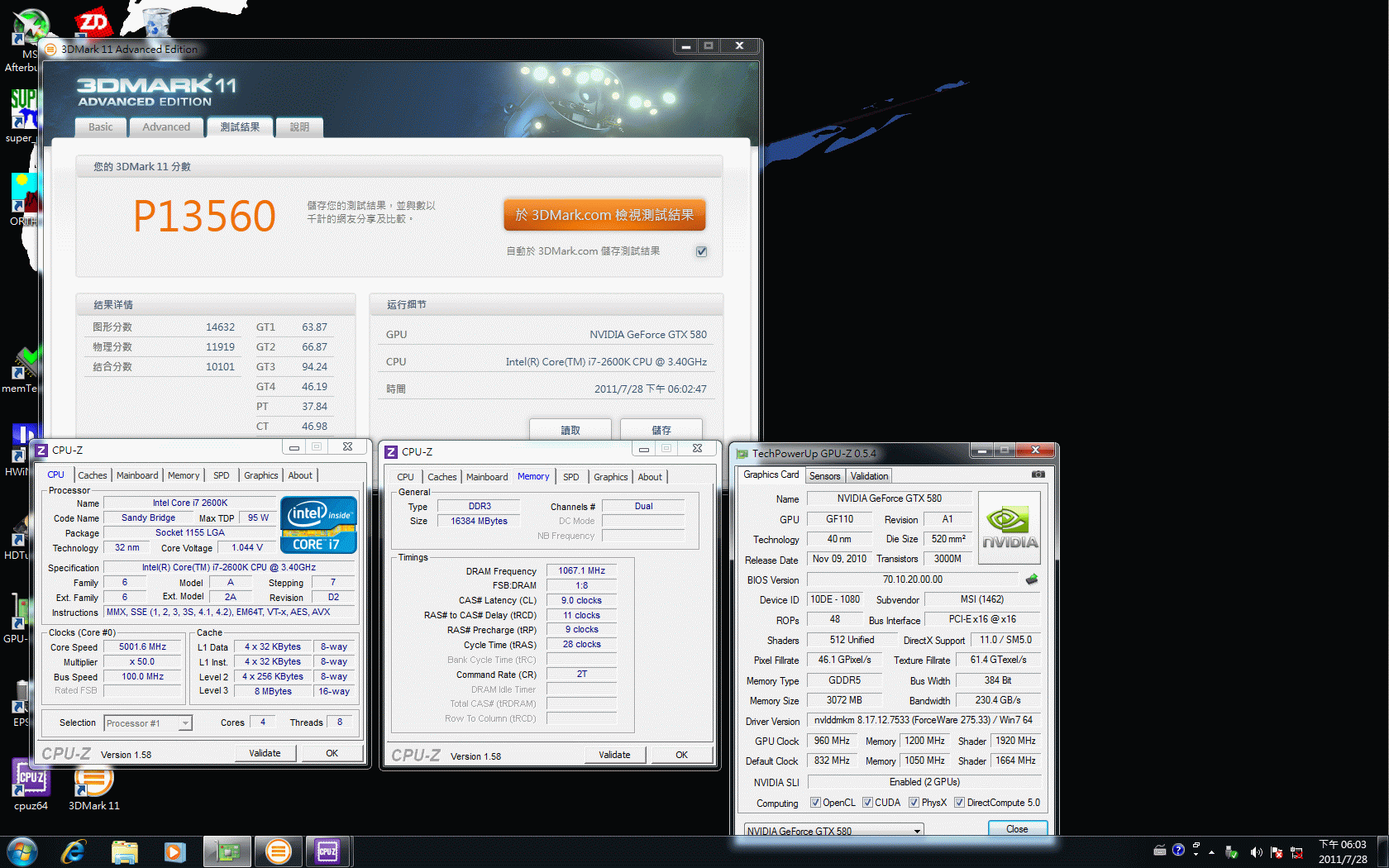1389x868 pixels.
Task: Switch to the Advanced tab in 3DMark
Action: pyautogui.click(x=166, y=126)
